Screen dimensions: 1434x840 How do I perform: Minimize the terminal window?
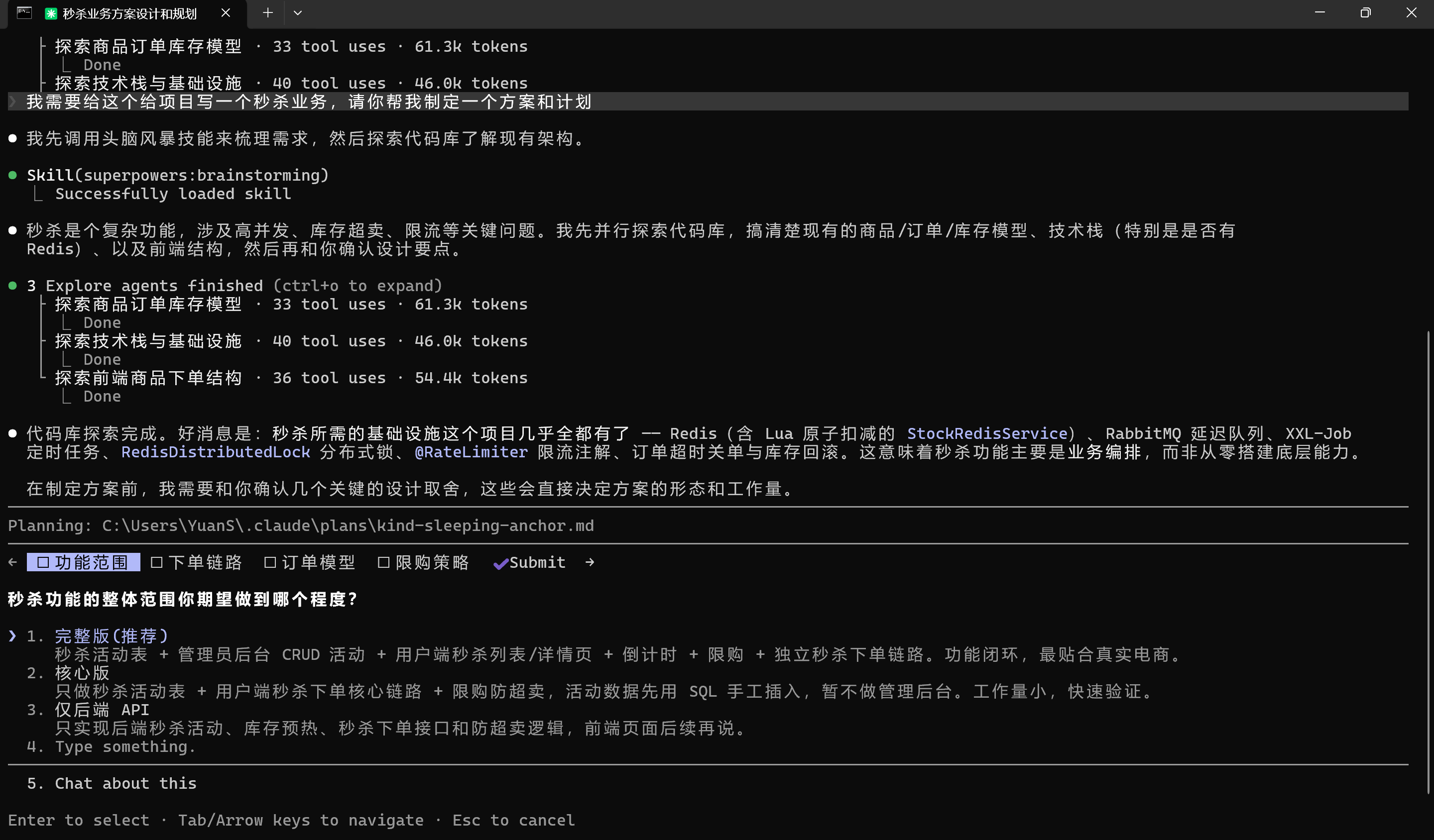1319,12
